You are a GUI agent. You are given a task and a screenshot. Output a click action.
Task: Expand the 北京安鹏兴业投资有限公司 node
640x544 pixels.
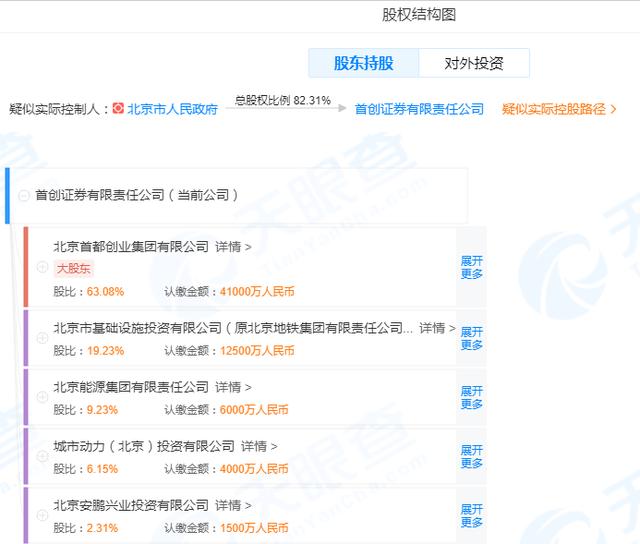42,515
